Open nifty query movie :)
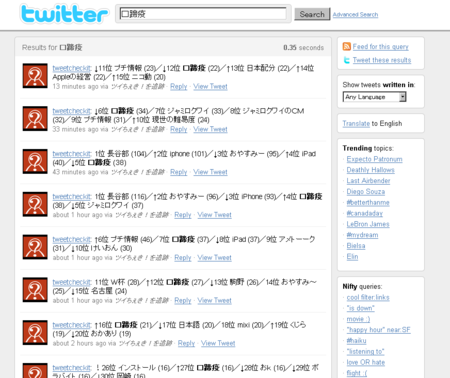This screenshot has height=378, width=450. (x=358, y=319)
